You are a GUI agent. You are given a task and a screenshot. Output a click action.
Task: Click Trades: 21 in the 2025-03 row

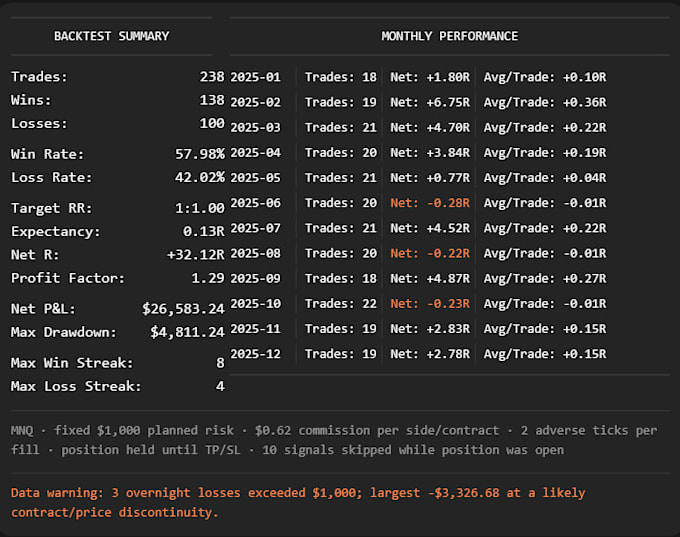[x=341, y=128]
